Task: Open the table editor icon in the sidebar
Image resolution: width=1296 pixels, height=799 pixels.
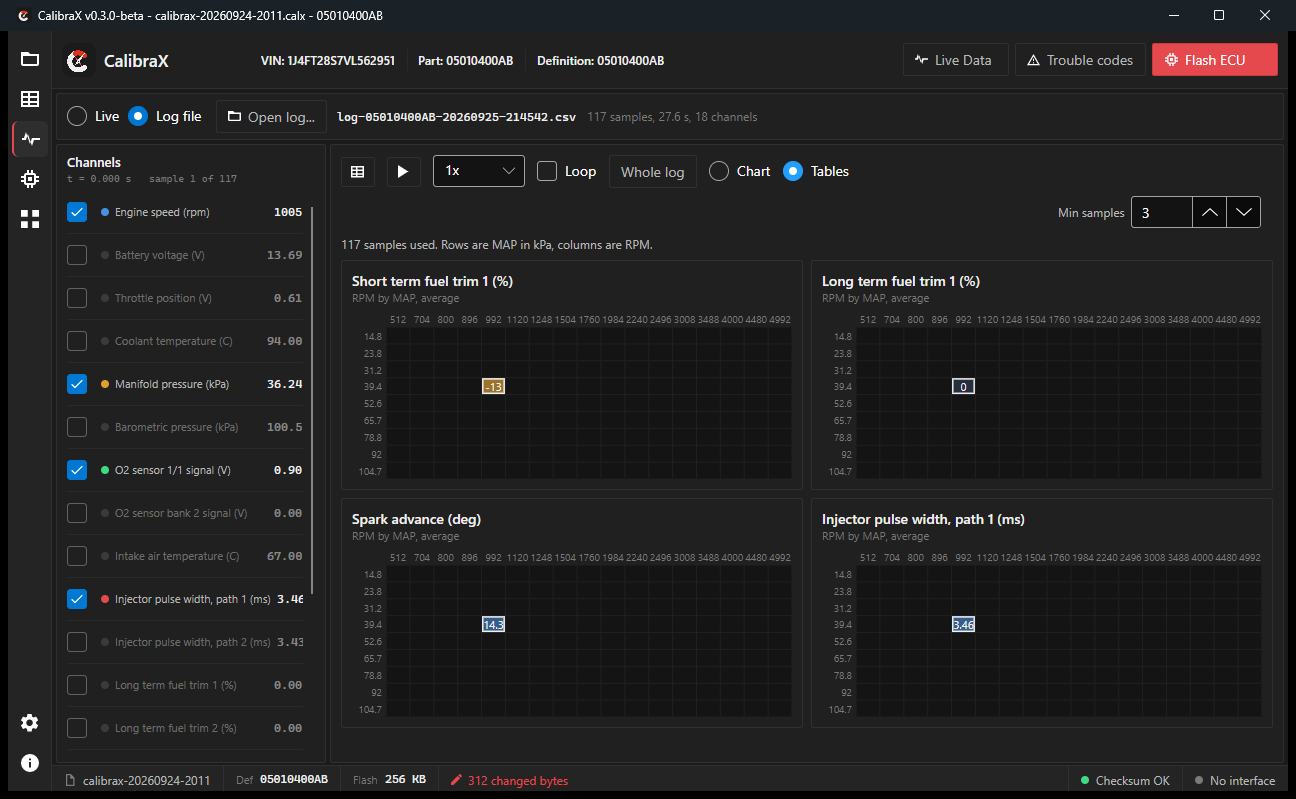Action: (x=30, y=99)
